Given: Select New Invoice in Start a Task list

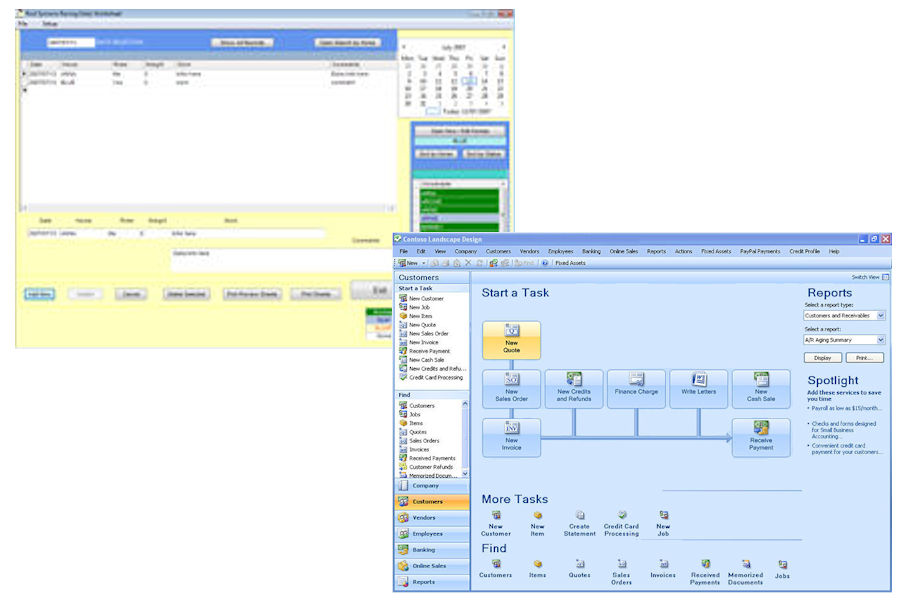Looking at the screenshot, I should [x=422, y=342].
